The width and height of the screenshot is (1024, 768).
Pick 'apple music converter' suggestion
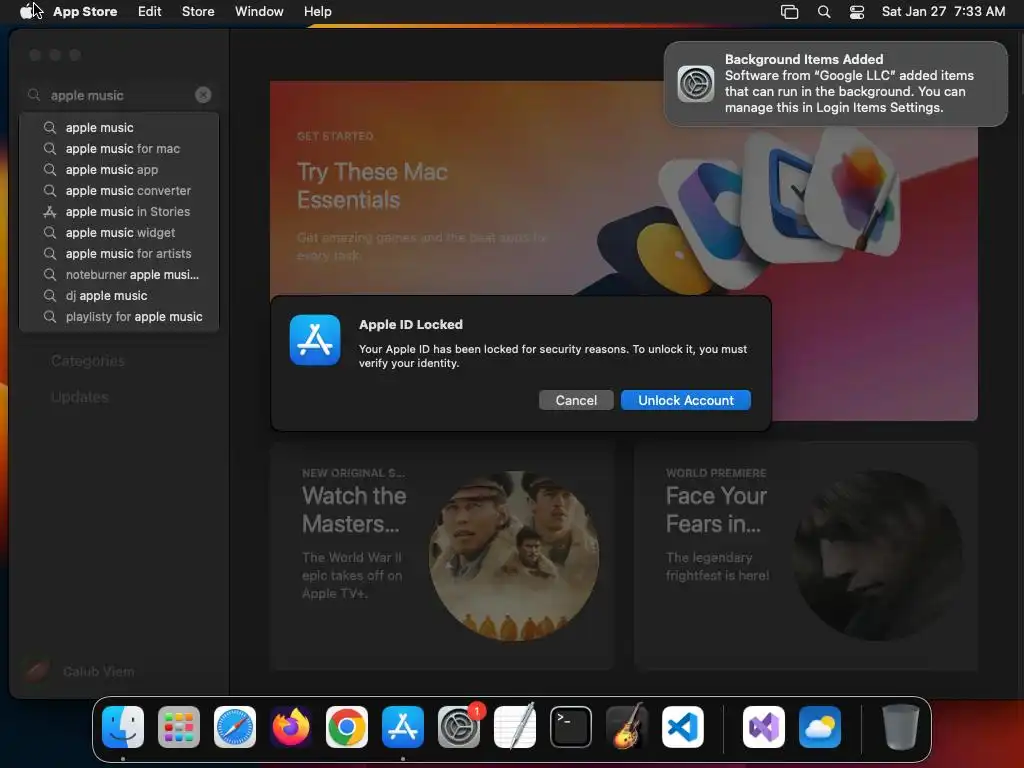[x=120, y=191]
